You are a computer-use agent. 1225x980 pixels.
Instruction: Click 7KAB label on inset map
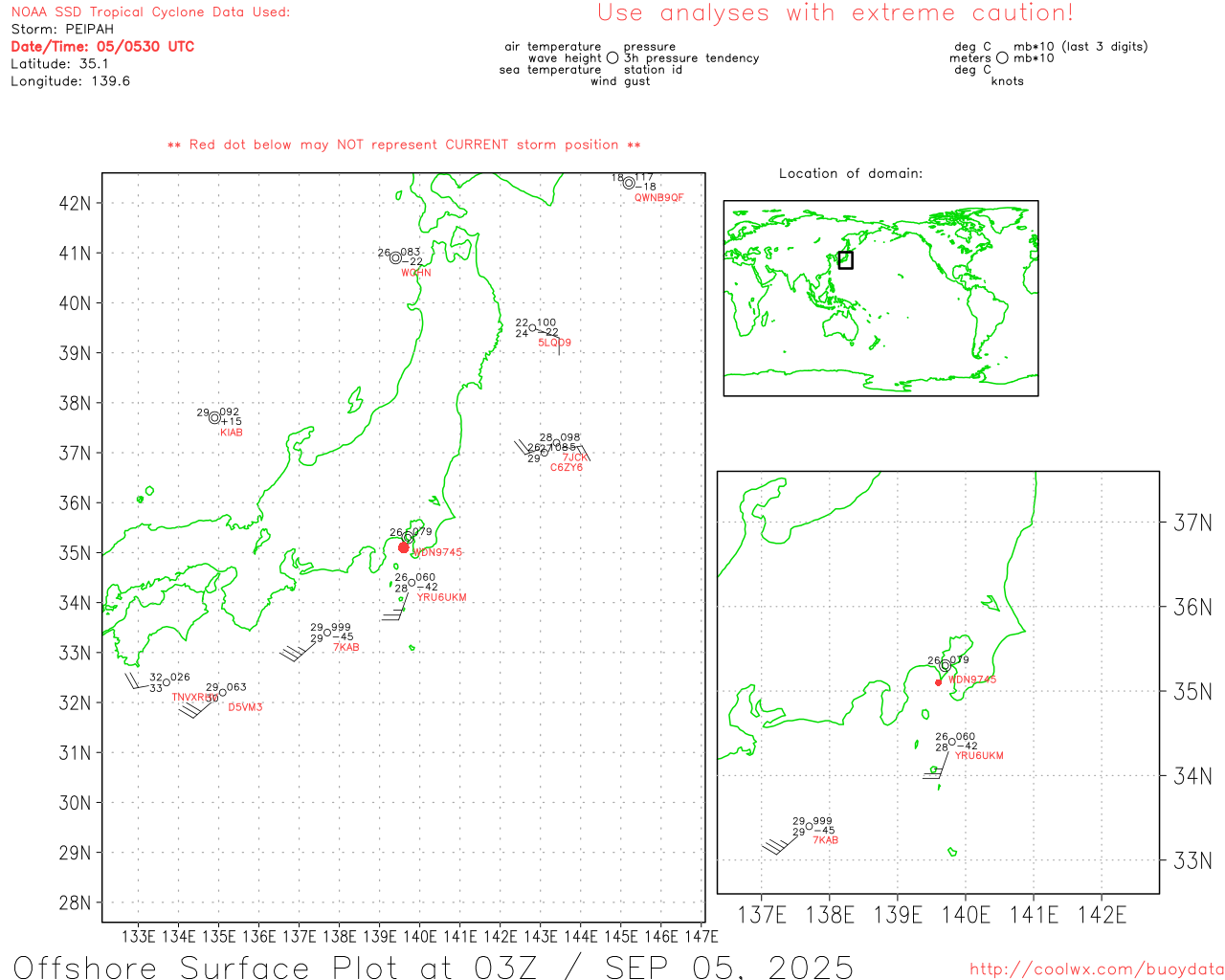[x=826, y=840]
